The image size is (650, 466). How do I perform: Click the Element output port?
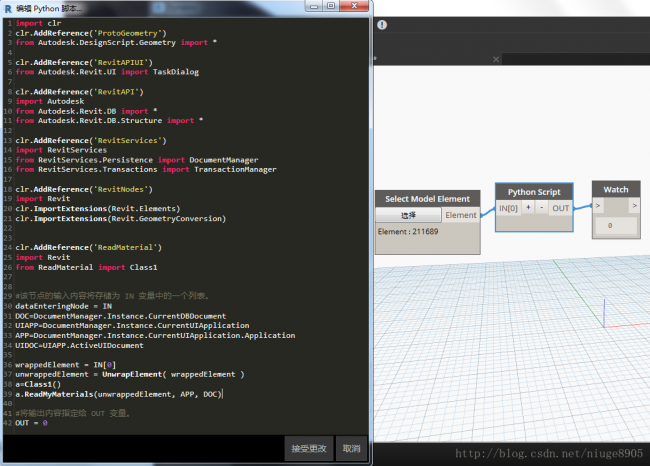pyautogui.click(x=461, y=215)
